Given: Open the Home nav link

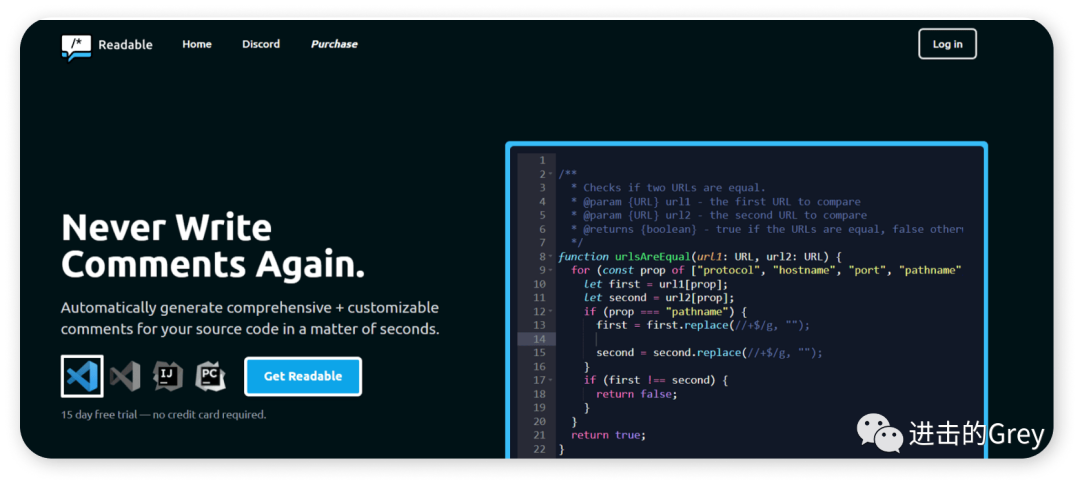Looking at the screenshot, I should tap(197, 44).
